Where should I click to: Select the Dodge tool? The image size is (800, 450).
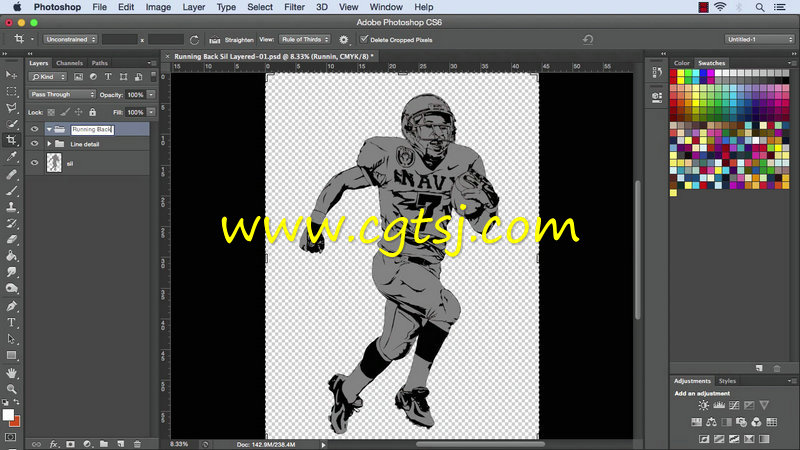[11, 288]
